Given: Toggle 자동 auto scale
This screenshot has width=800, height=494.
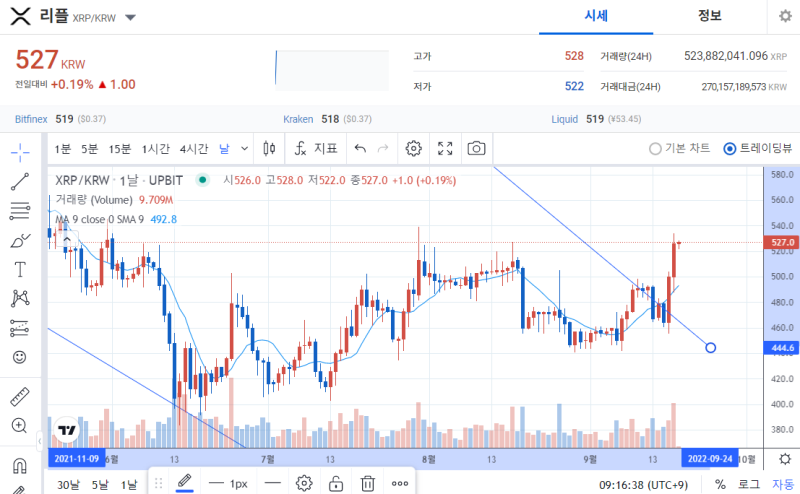Looking at the screenshot, I should click(x=783, y=484).
